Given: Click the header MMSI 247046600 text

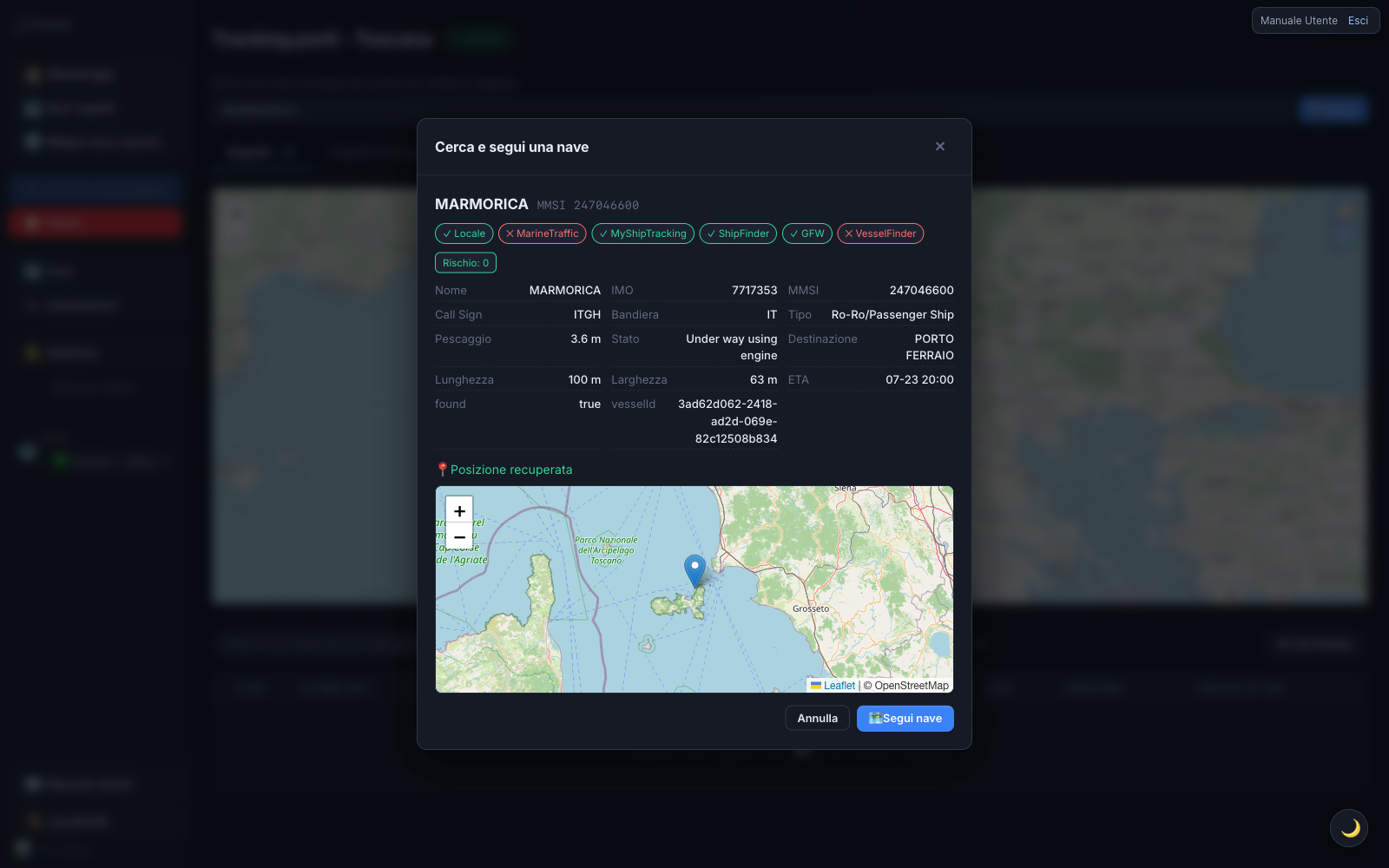Looking at the screenshot, I should [588, 206].
